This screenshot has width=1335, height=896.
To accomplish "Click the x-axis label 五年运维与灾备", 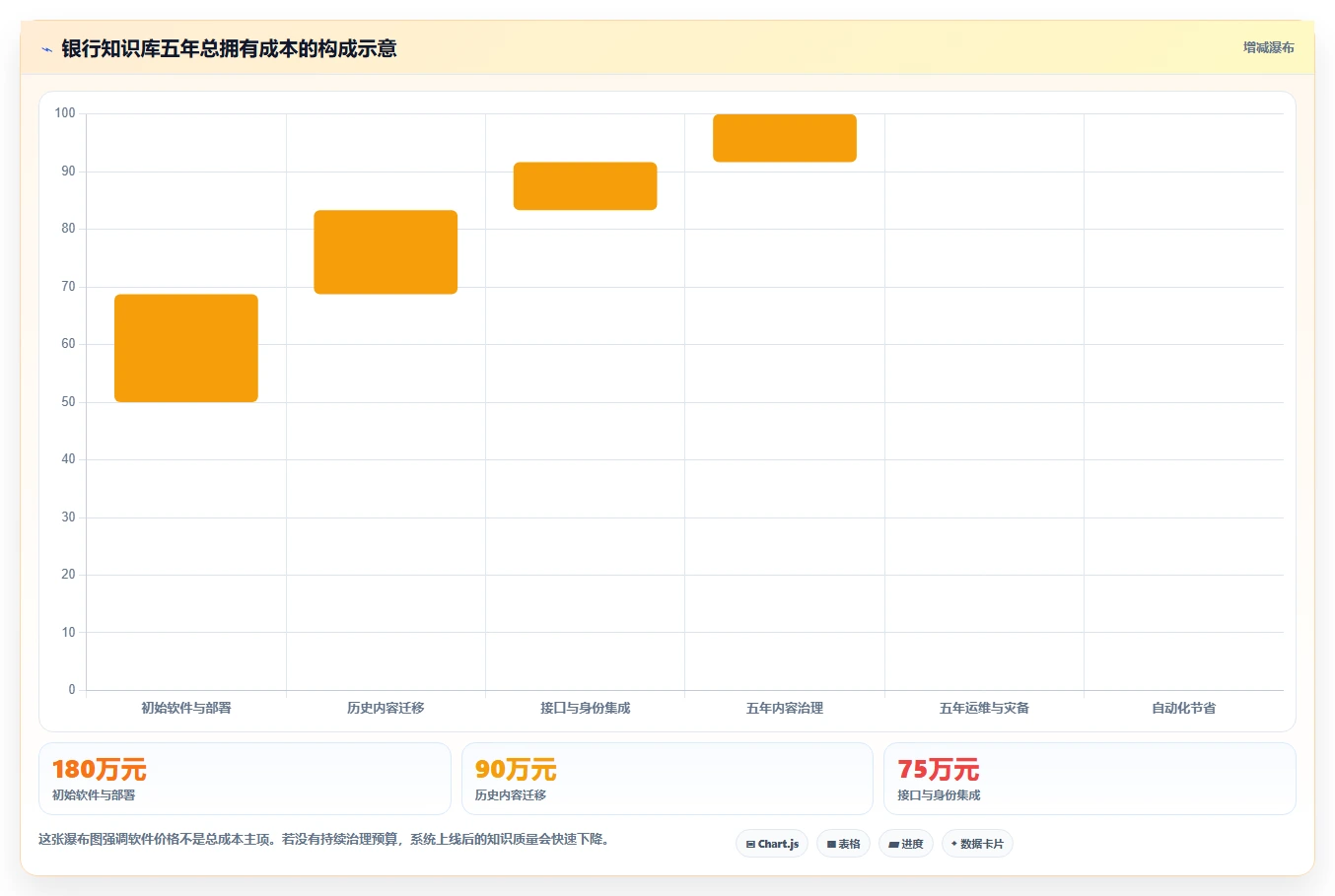I will tap(984, 708).
